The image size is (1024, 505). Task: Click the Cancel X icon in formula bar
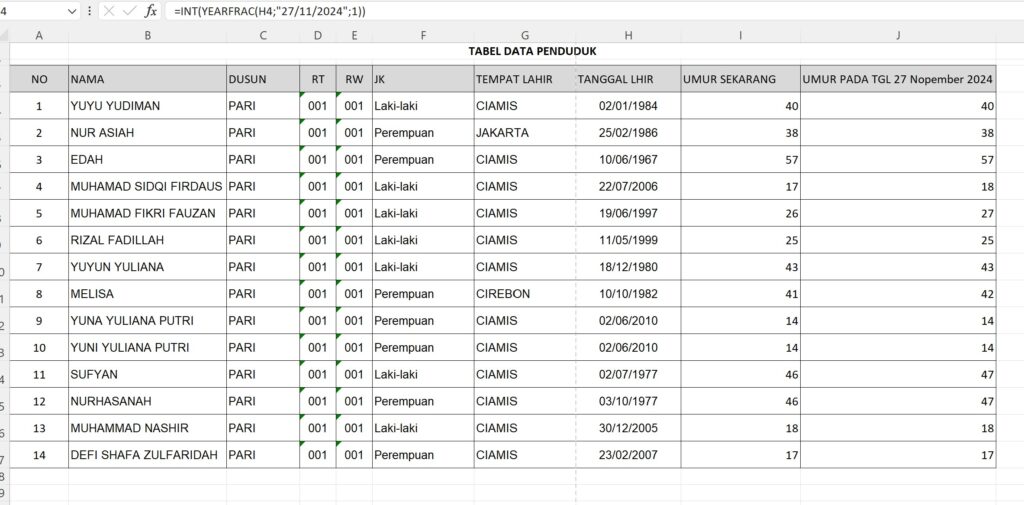click(x=109, y=11)
